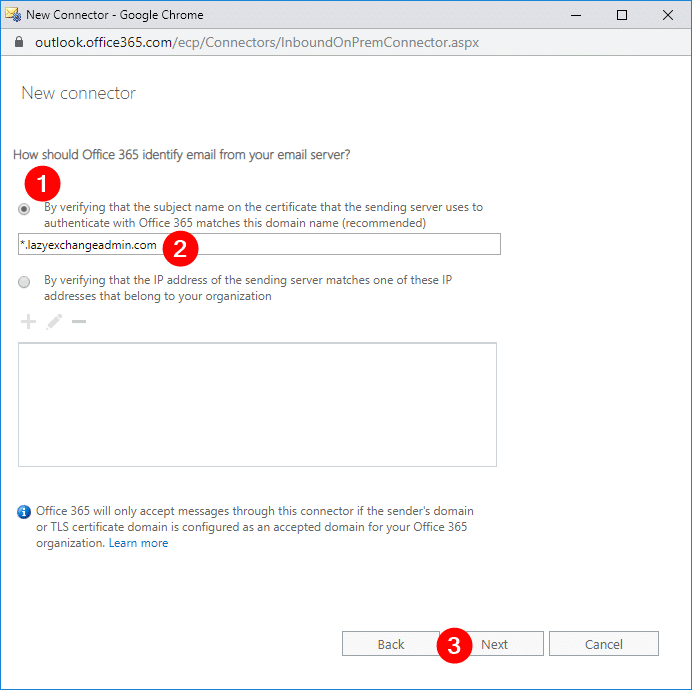Screen dimensions: 692x690
Task: Click the Back button
Action: (x=391, y=644)
